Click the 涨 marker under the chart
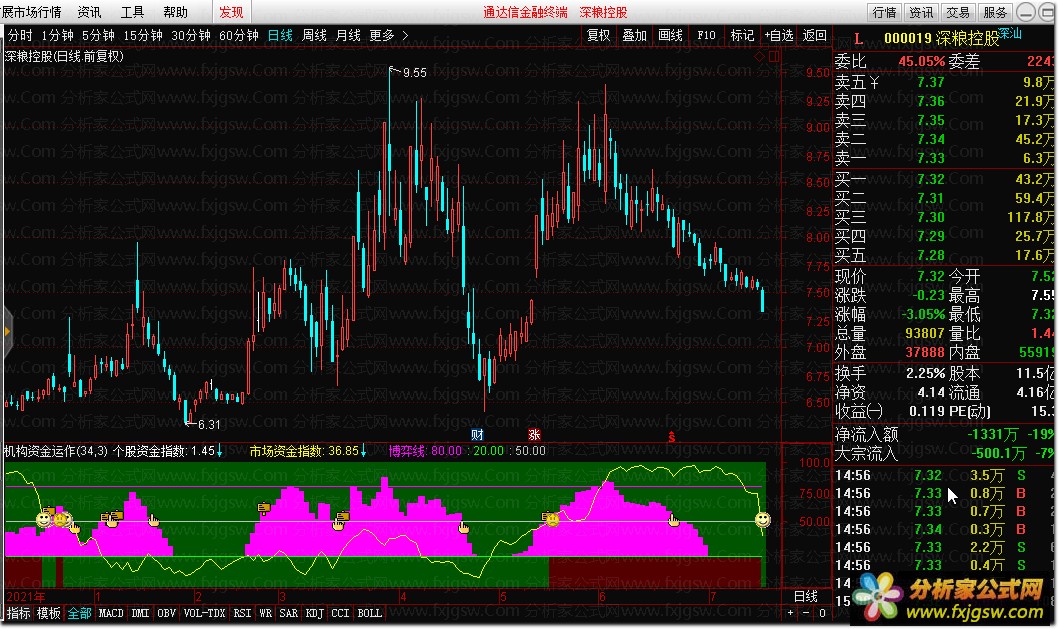1060x629 pixels. pos(534,435)
